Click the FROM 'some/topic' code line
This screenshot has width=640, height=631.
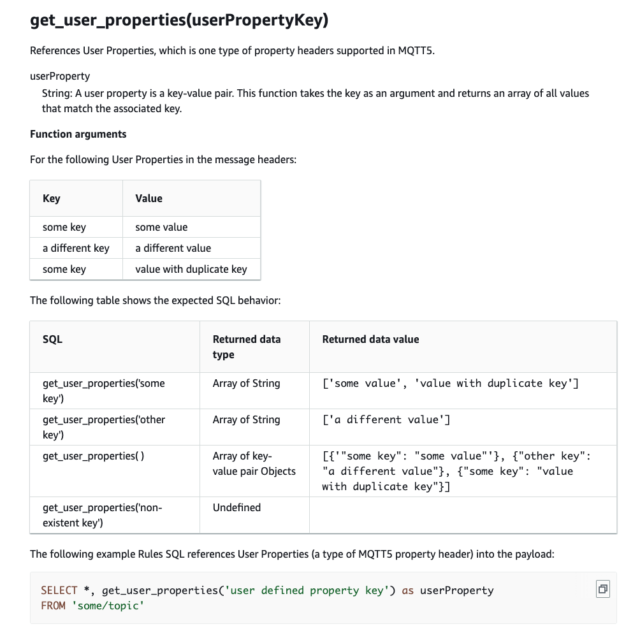pyautogui.click(x=88, y=606)
